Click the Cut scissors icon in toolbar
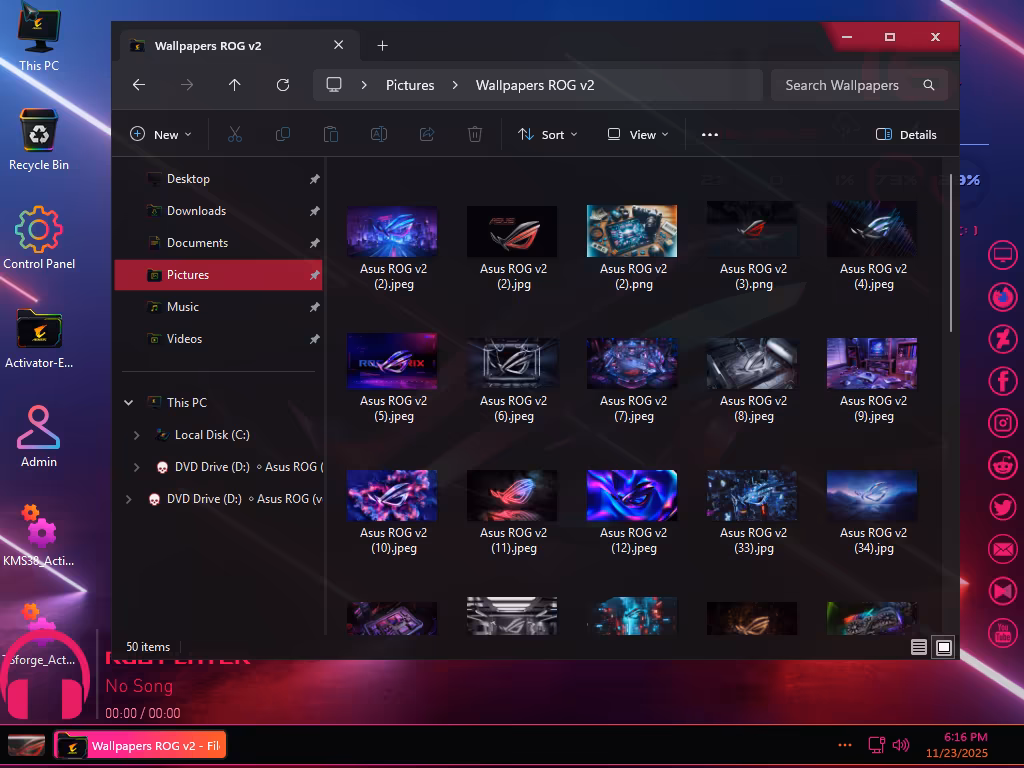1024x768 pixels. tap(235, 135)
